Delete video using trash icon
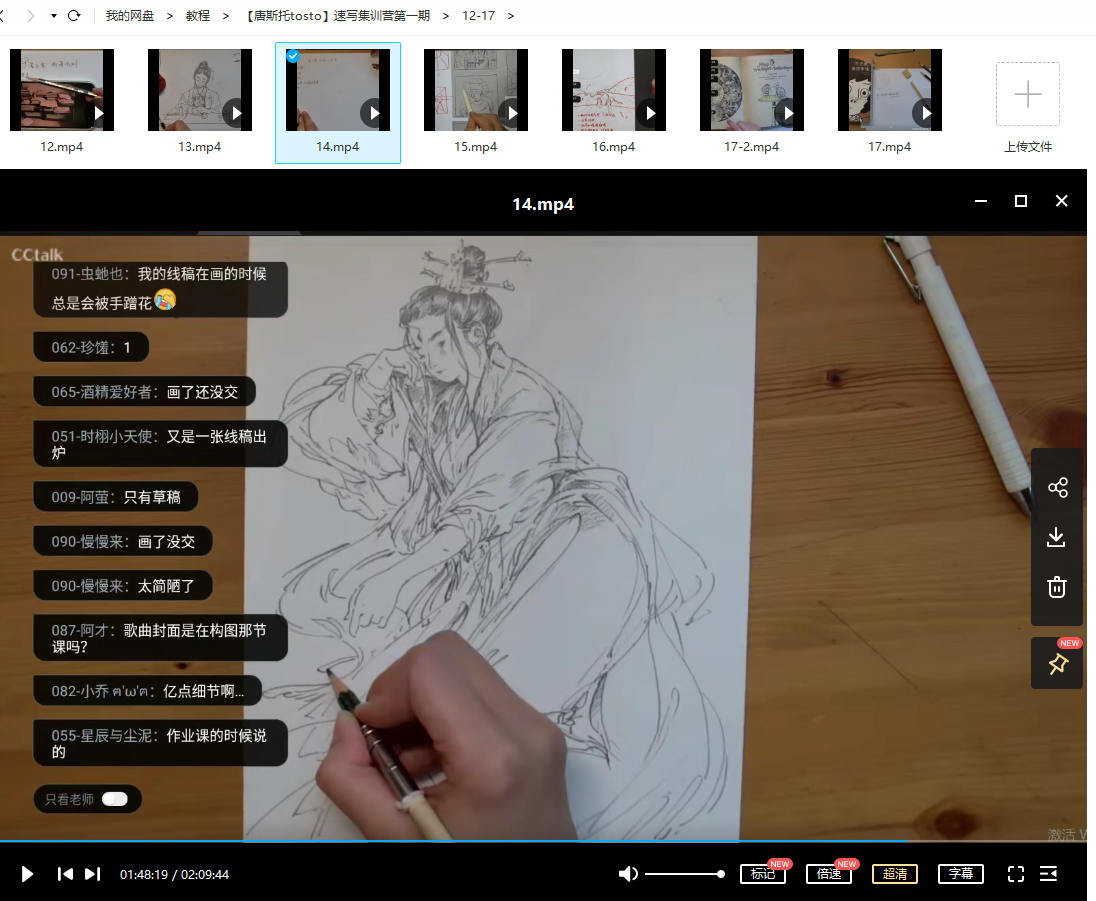The height and width of the screenshot is (901, 1096). pos(1057,587)
